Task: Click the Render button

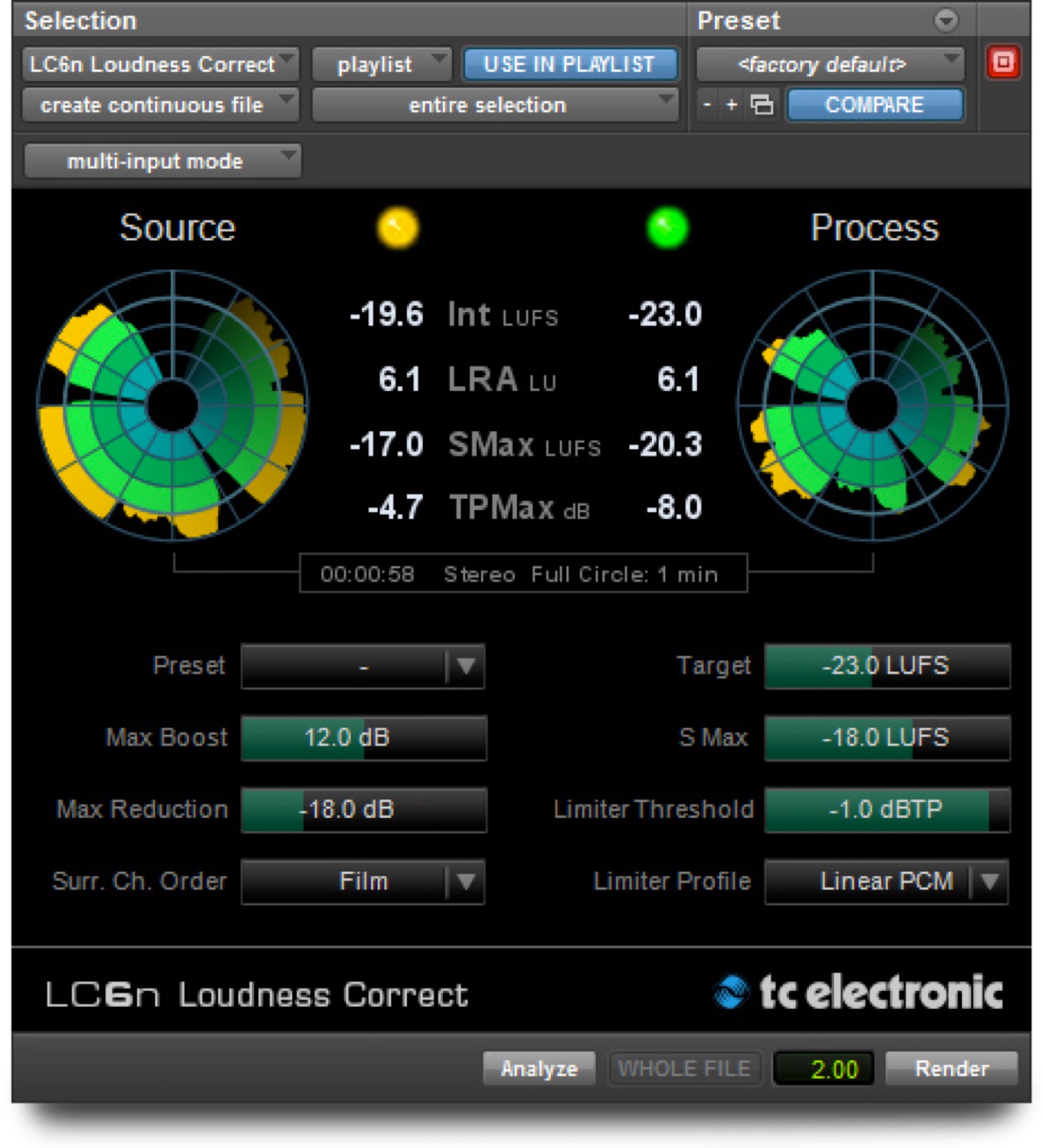Action: pos(952,1068)
